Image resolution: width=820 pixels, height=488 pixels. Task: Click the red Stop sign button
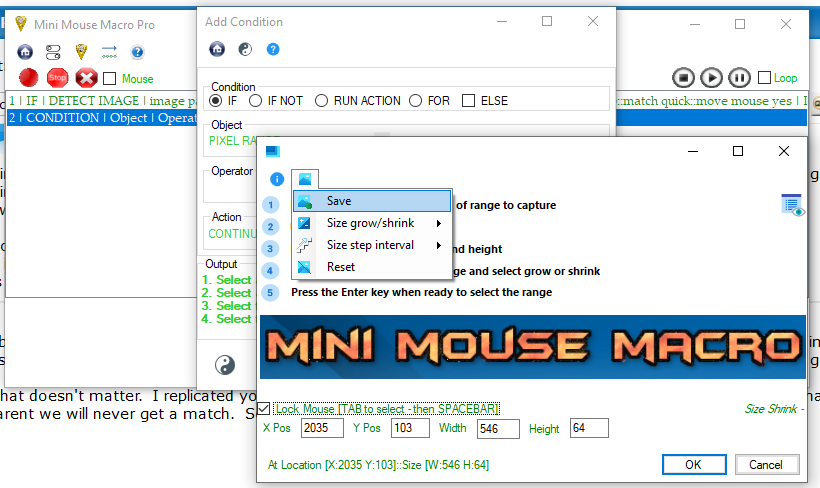coord(58,78)
